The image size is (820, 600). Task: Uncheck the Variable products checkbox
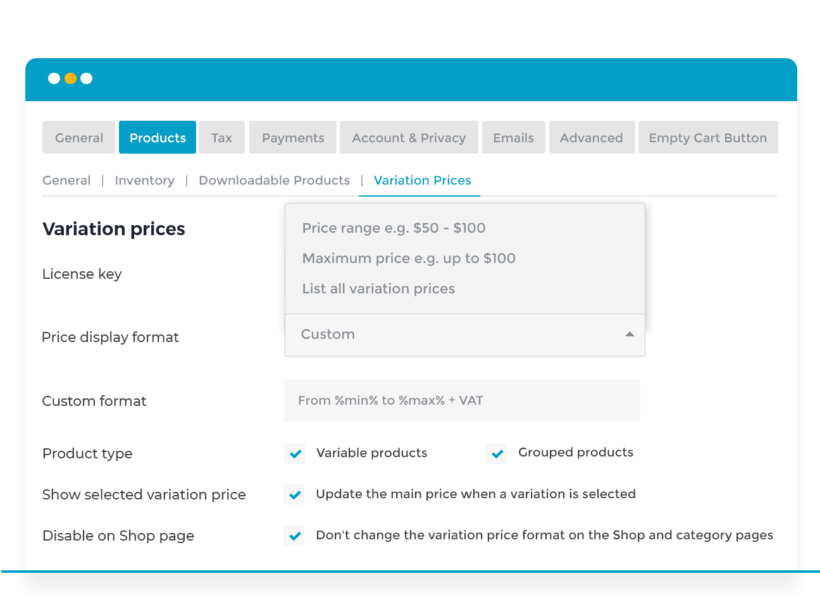294,453
